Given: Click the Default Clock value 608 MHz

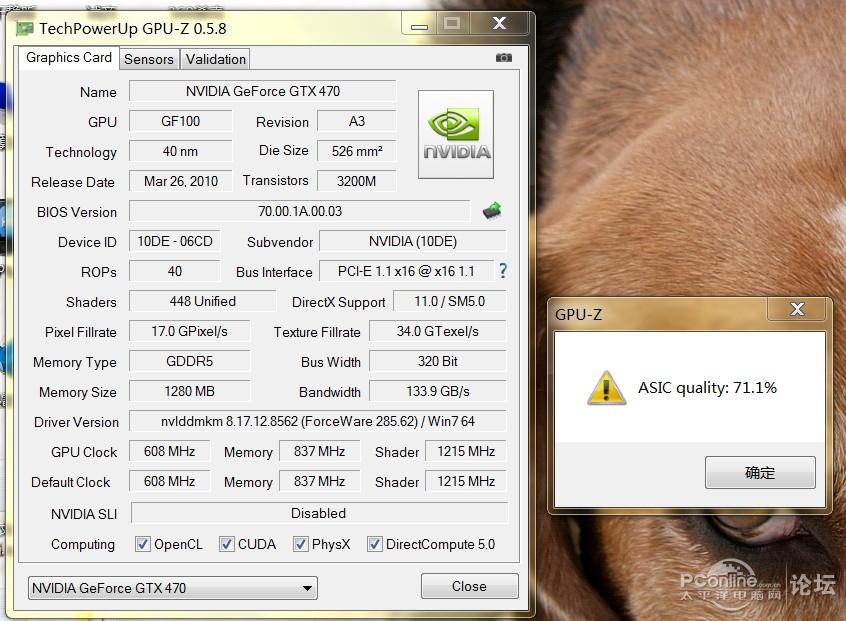Looking at the screenshot, I should tap(169, 481).
